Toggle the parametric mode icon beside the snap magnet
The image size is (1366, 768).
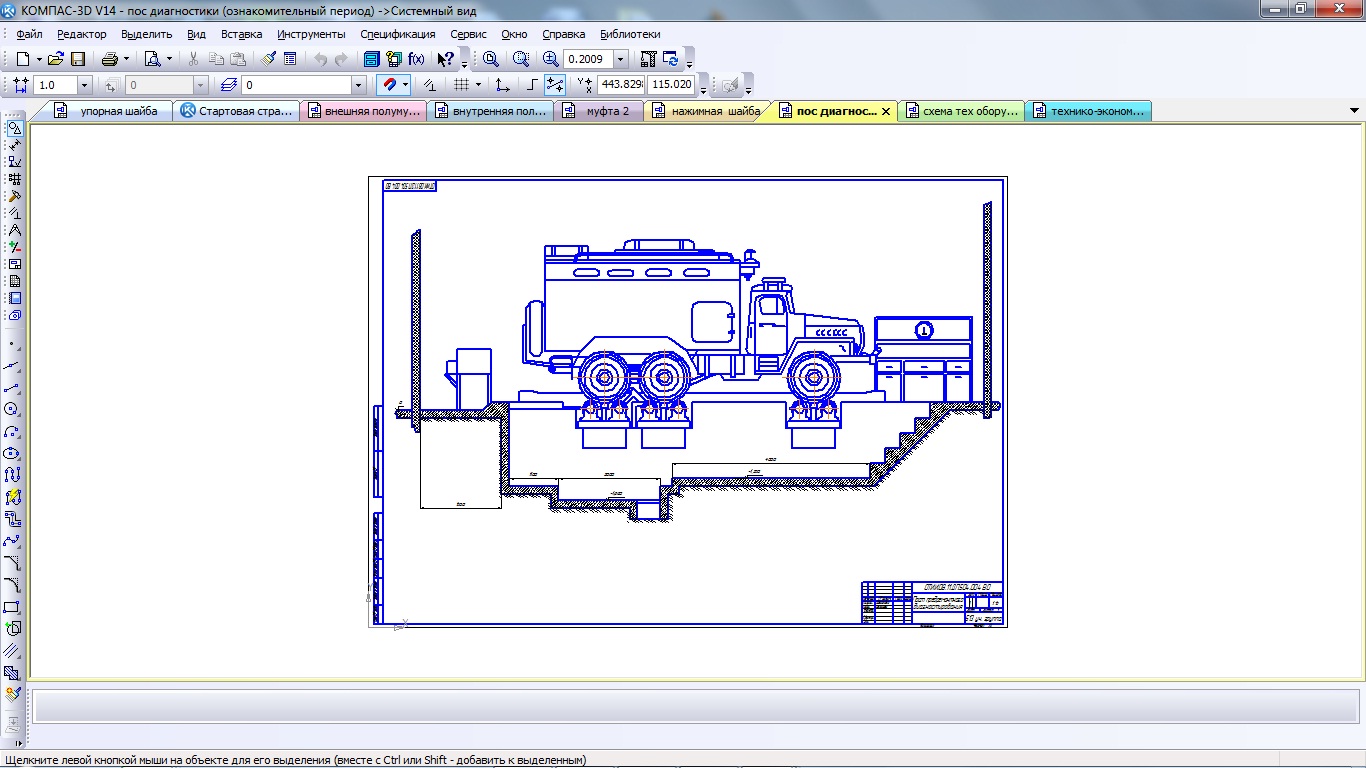[430, 85]
